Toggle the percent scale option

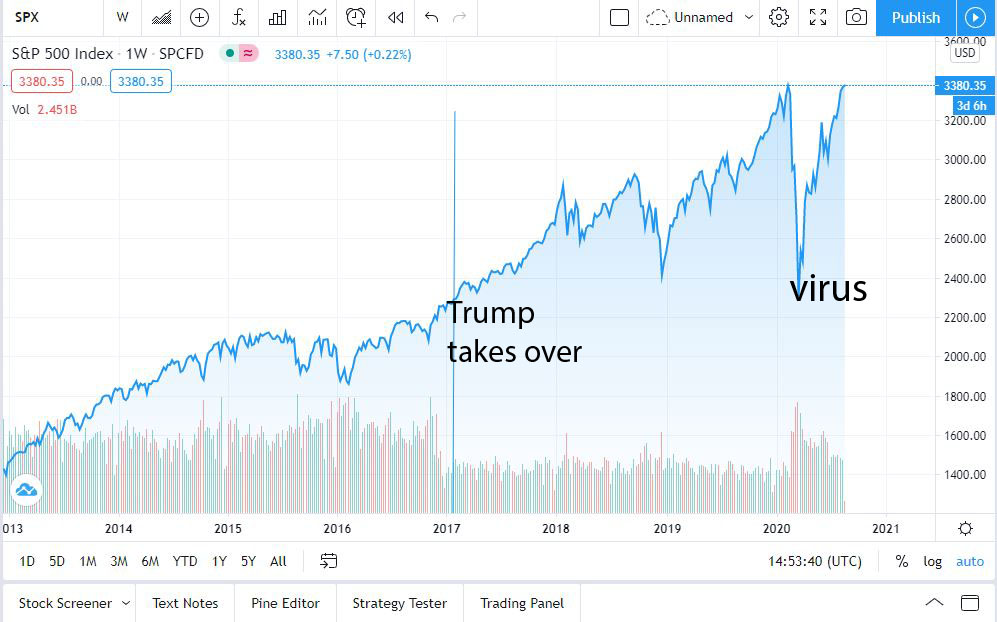(902, 561)
